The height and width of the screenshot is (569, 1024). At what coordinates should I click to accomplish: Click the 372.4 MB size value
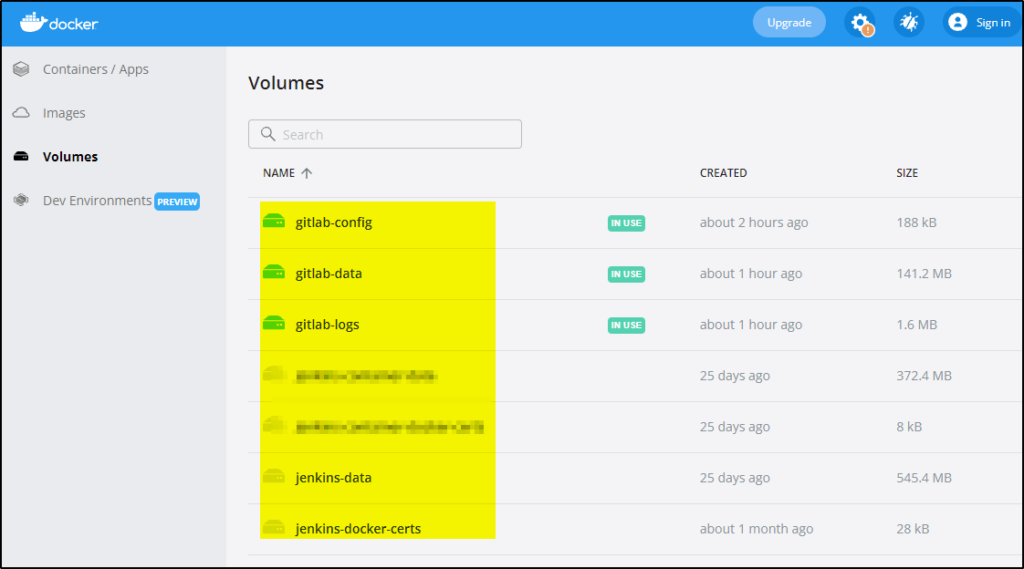(924, 376)
